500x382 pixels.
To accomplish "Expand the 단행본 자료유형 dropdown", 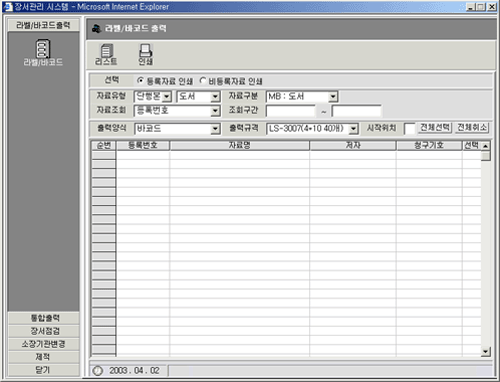I will point(167,97).
